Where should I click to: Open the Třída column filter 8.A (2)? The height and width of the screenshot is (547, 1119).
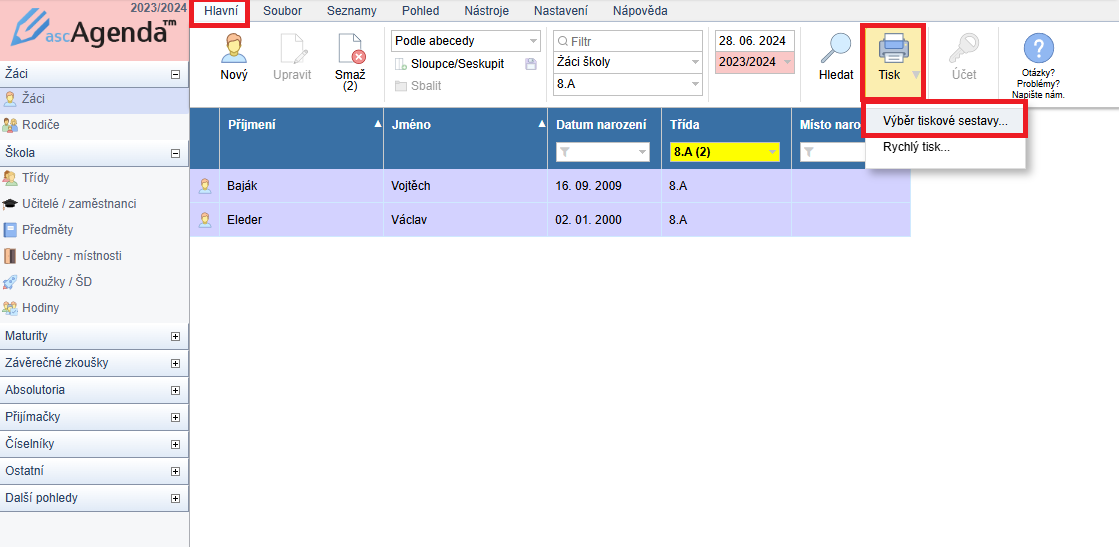click(725, 151)
